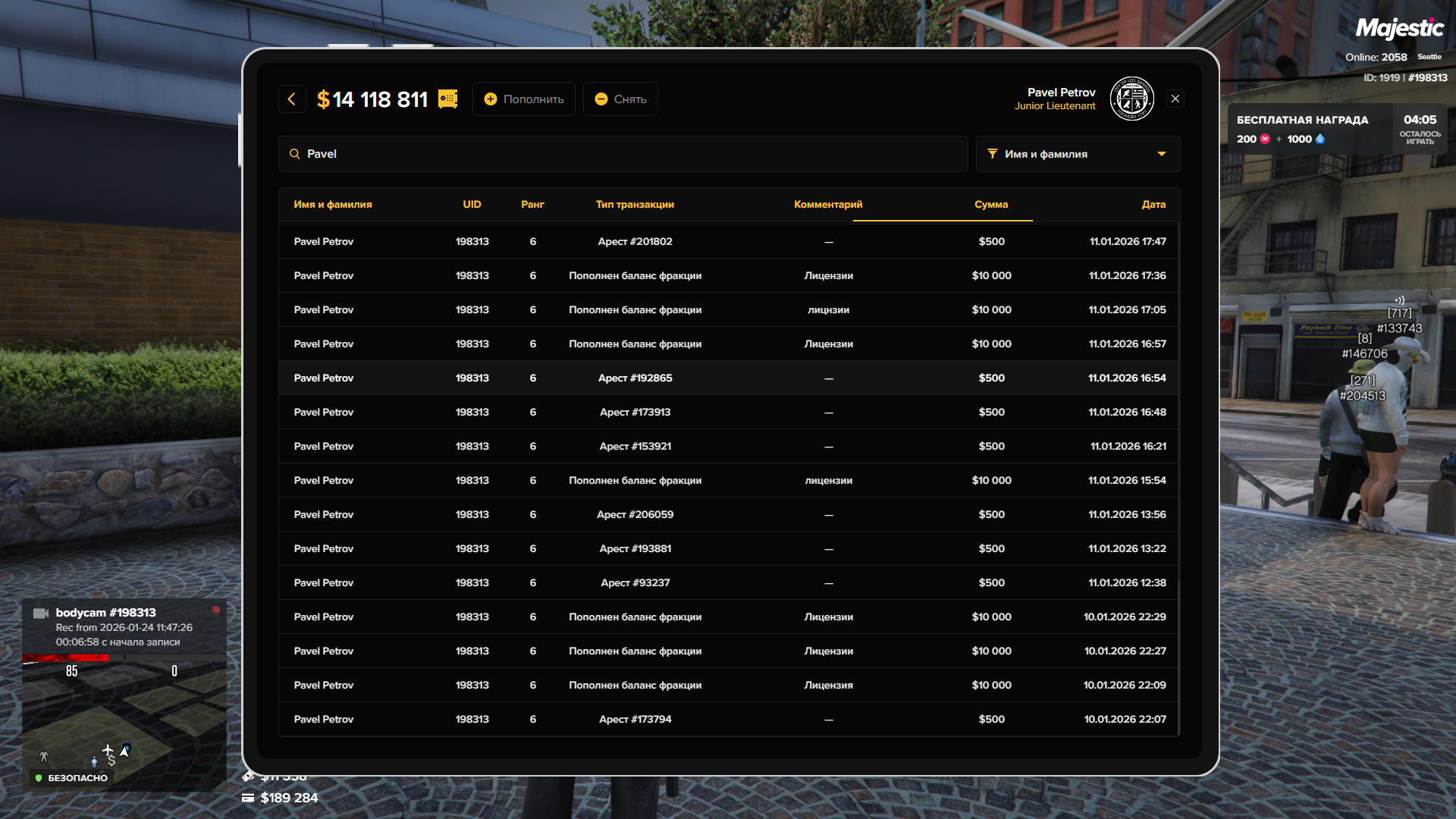
Task: Sort by Дата column header
Action: click(x=1153, y=205)
